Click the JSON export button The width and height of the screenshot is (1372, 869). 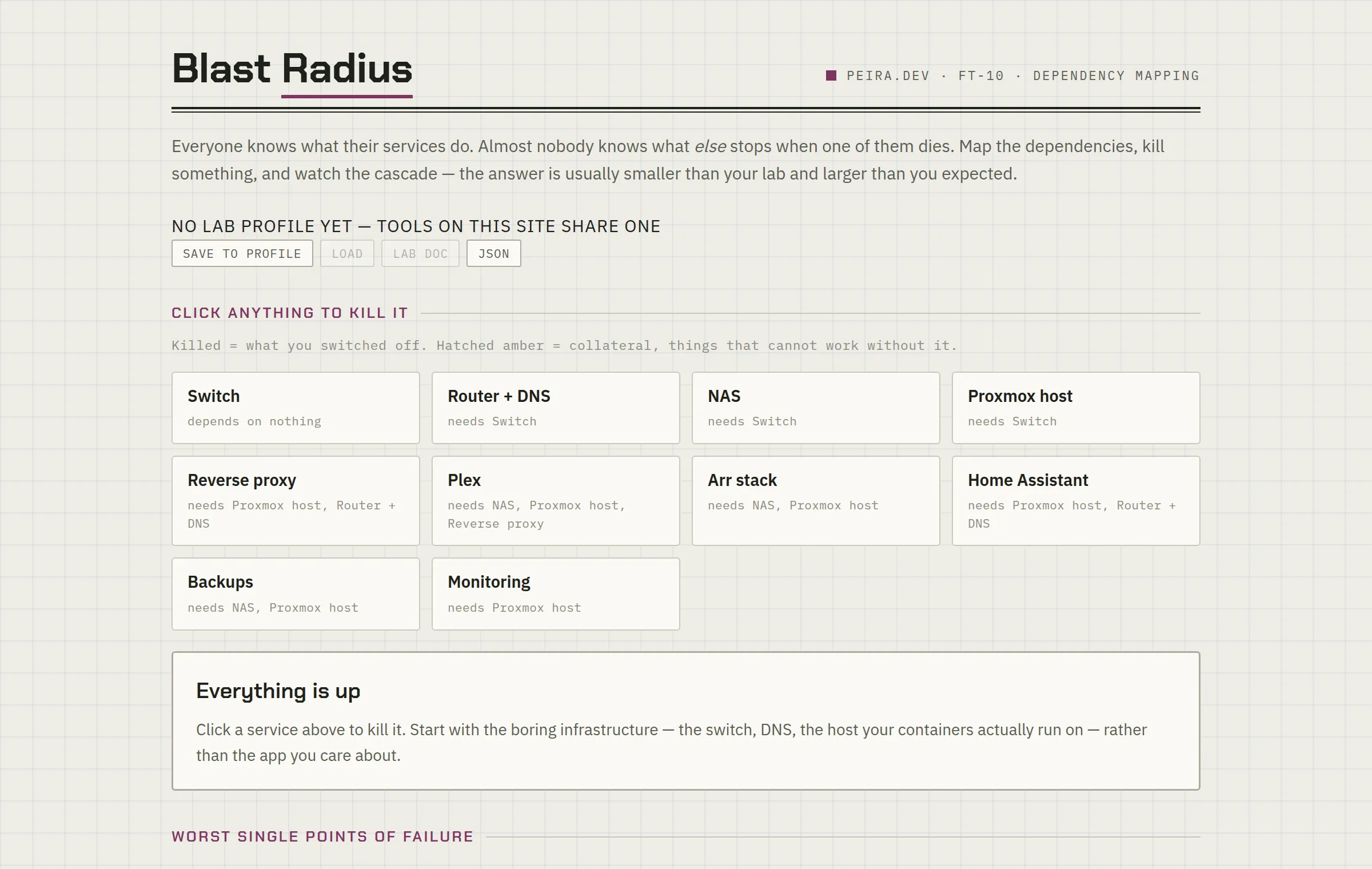(x=493, y=253)
